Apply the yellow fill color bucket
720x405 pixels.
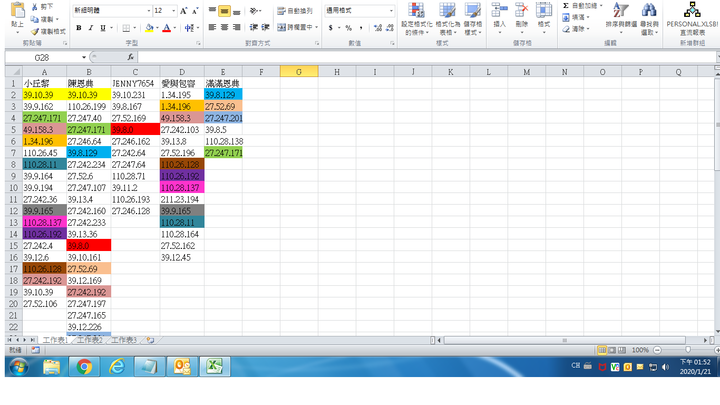tap(149, 28)
